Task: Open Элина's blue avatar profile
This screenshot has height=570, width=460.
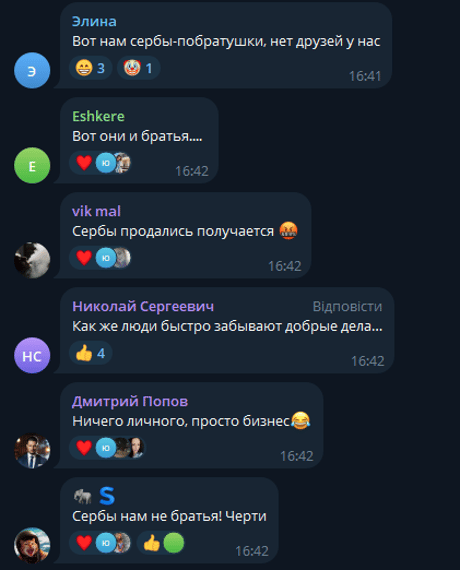Action: 32,71
